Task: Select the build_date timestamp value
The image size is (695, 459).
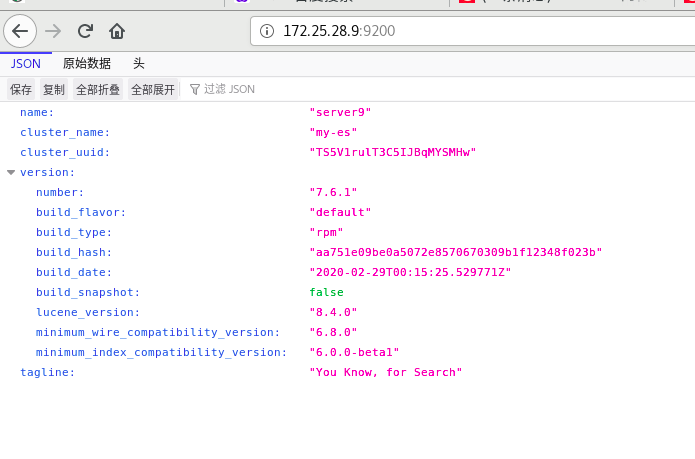Action: tap(410, 272)
